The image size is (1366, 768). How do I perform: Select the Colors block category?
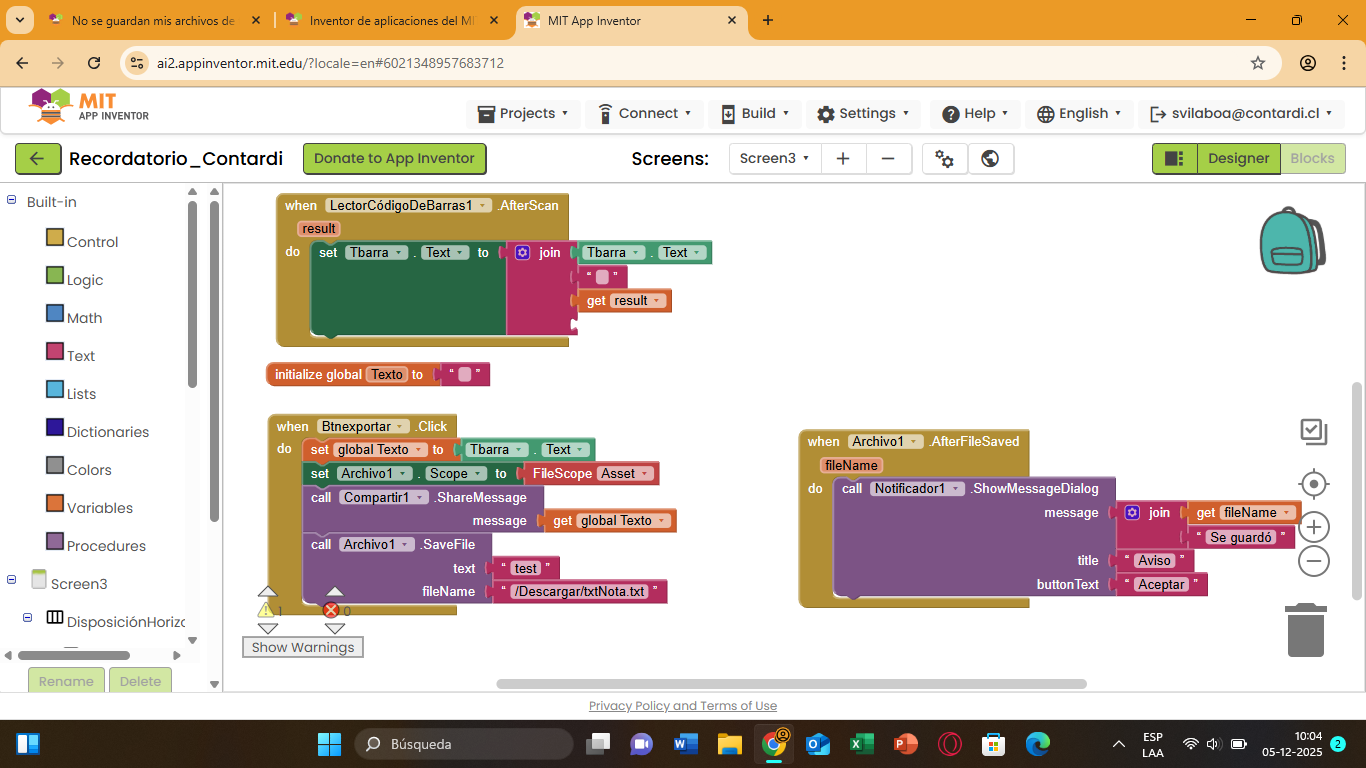pos(88,470)
